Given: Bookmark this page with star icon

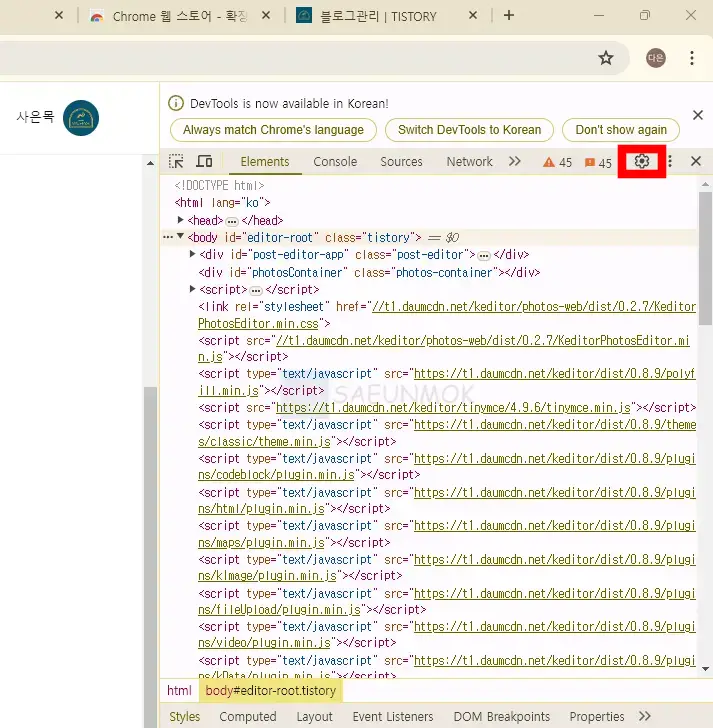Looking at the screenshot, I should click(605, 58).
